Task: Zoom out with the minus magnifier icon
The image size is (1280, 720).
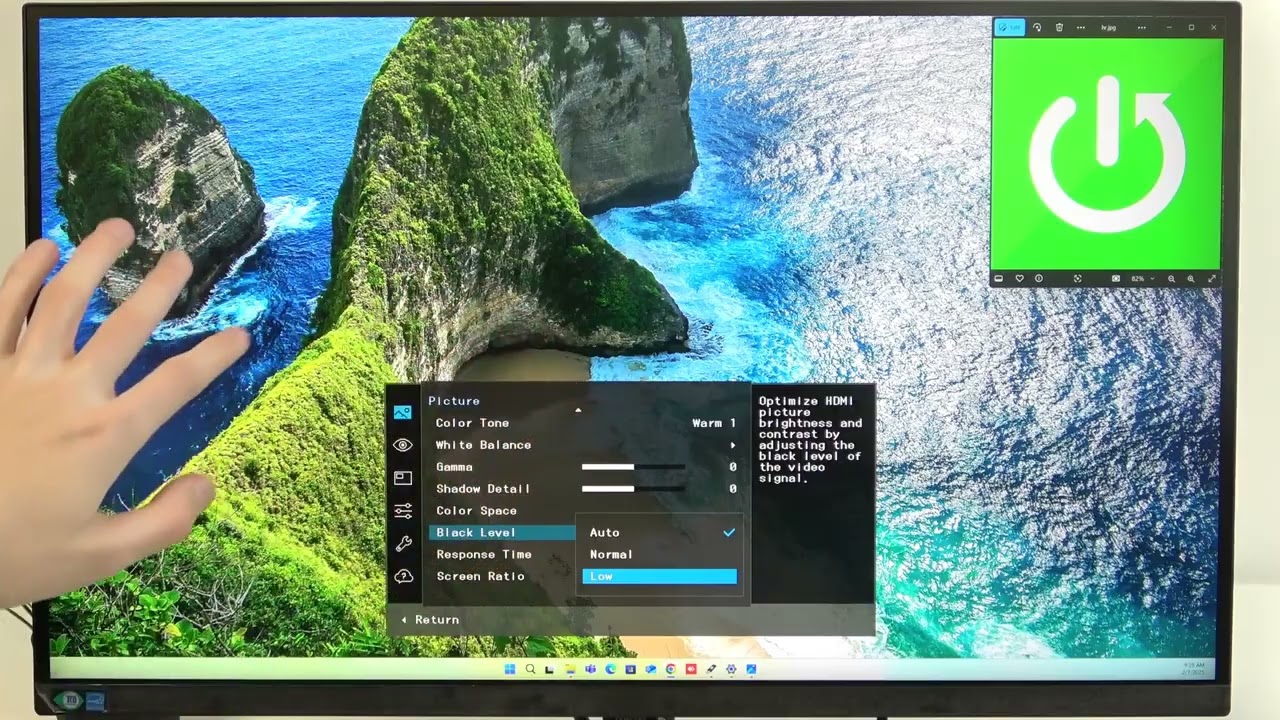Action: point(1171,279)
